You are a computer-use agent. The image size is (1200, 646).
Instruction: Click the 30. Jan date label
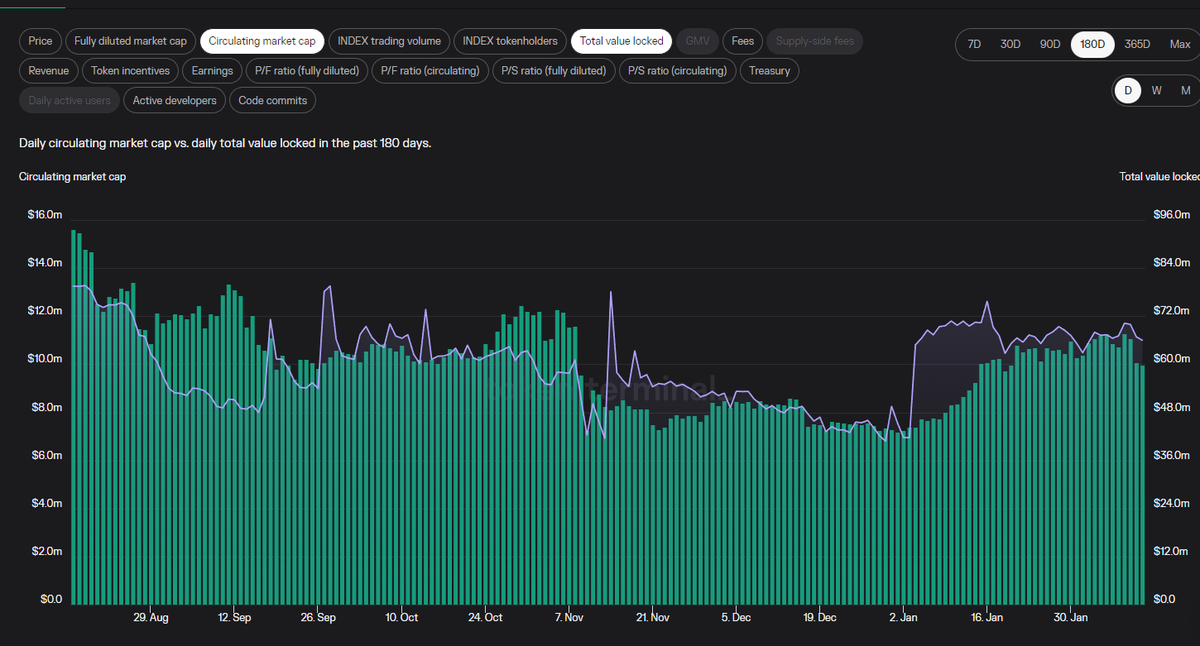pos(1070,618)
